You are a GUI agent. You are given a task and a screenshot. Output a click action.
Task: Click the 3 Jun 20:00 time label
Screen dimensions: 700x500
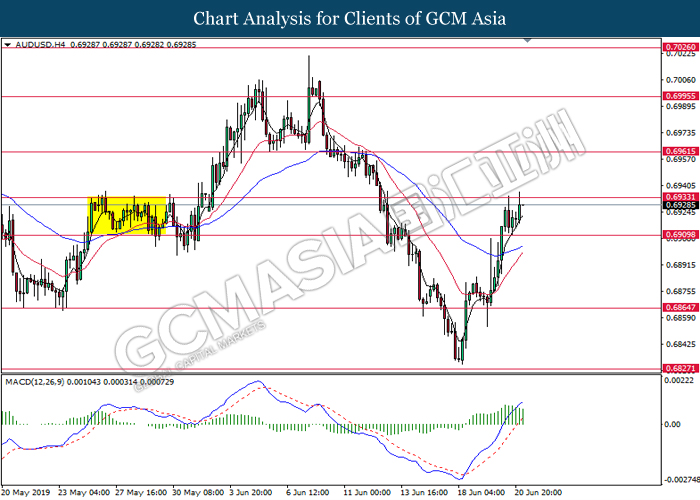[x=251, y=493]
